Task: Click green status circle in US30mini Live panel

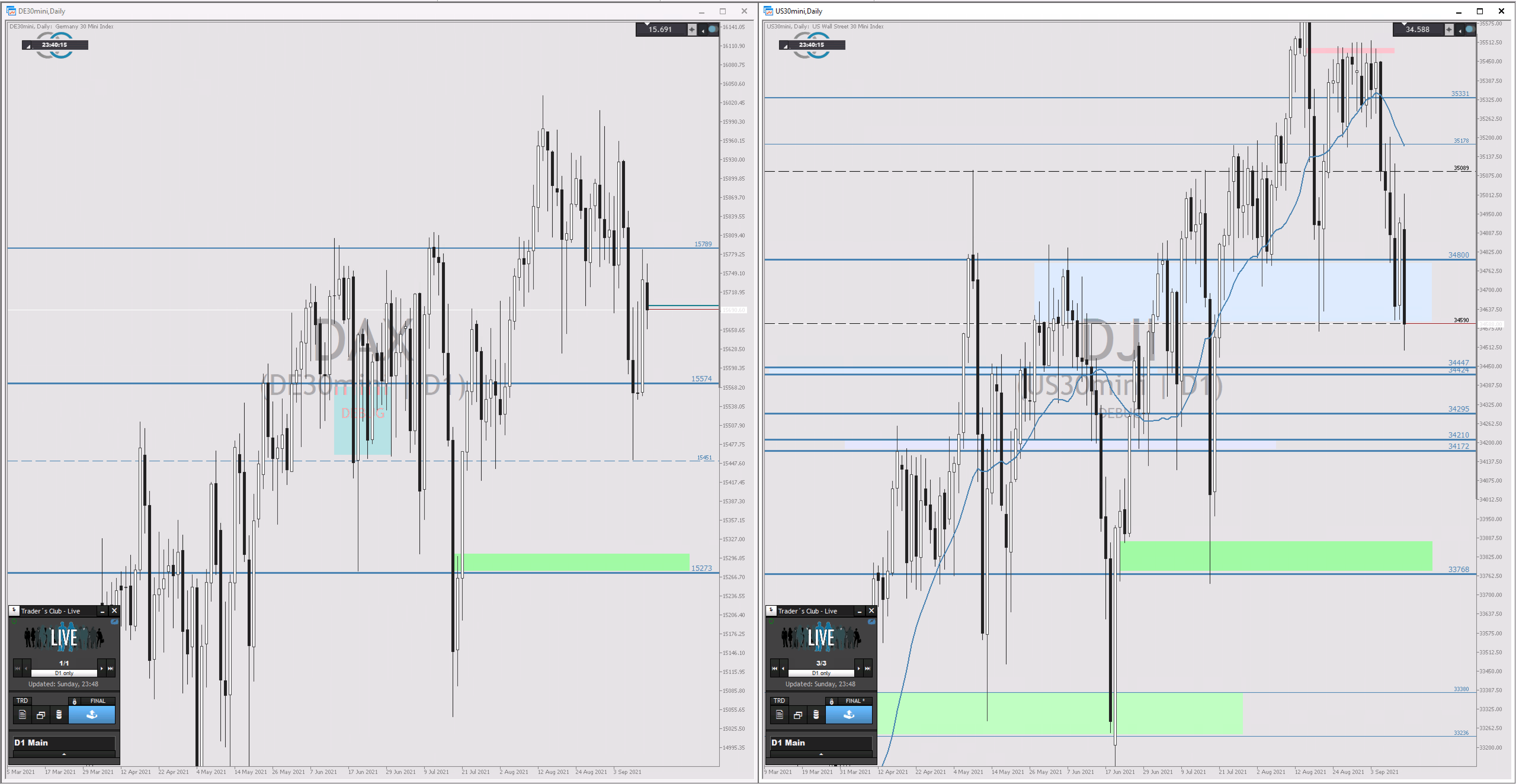Action: (x=771, y=621)
